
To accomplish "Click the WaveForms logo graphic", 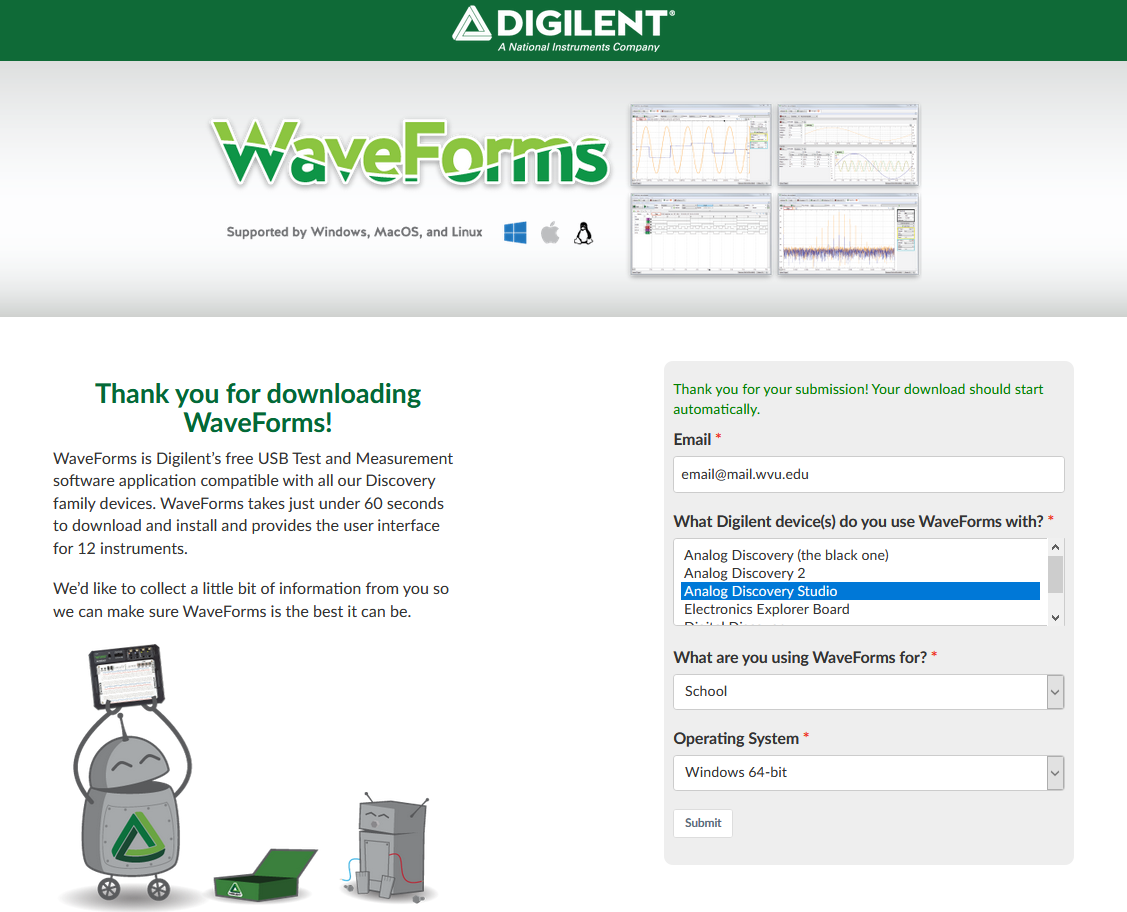I will (410, 152).
